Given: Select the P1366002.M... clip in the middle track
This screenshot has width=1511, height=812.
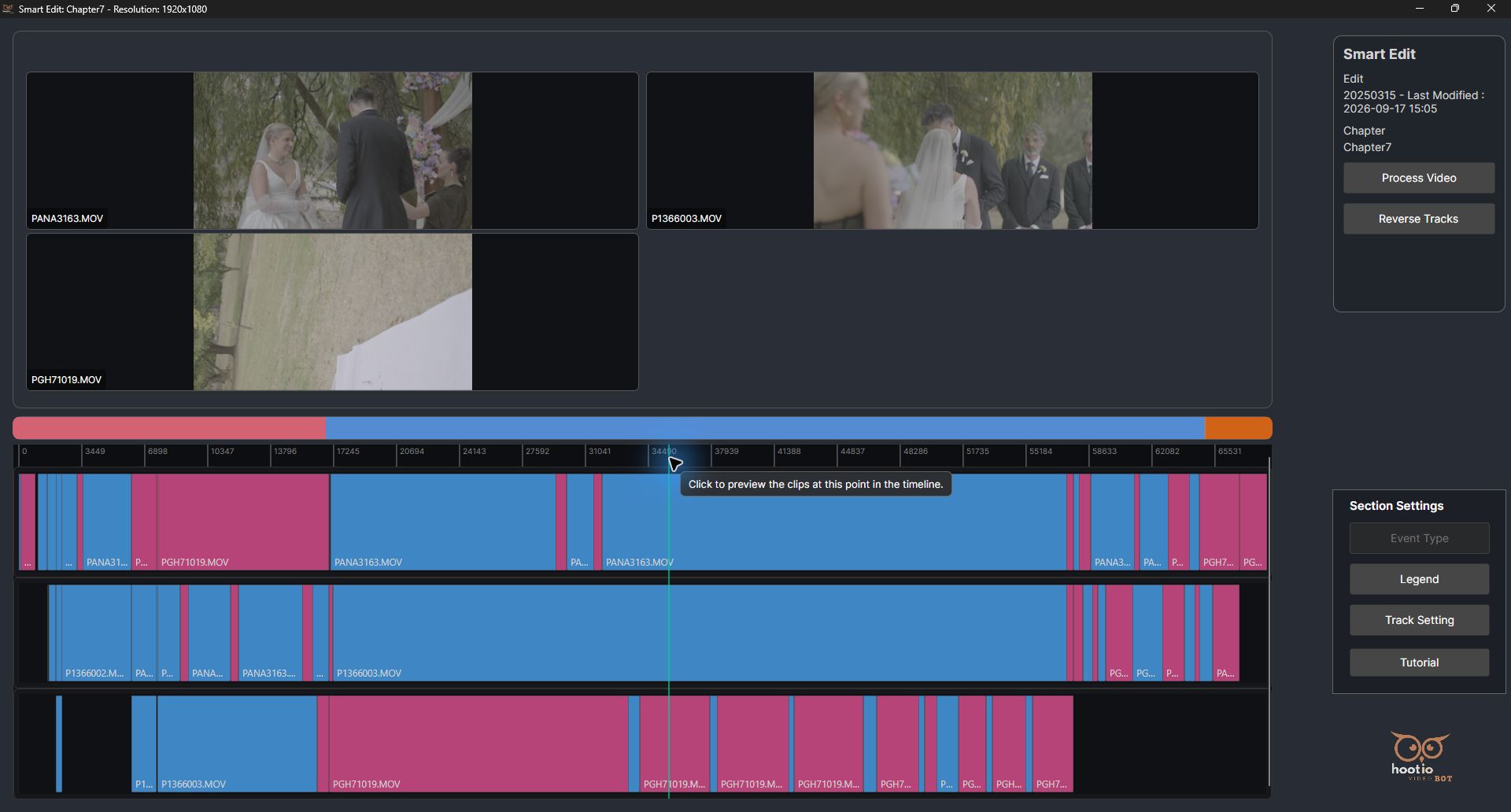Looking at the screenshot, I should 96,633.
